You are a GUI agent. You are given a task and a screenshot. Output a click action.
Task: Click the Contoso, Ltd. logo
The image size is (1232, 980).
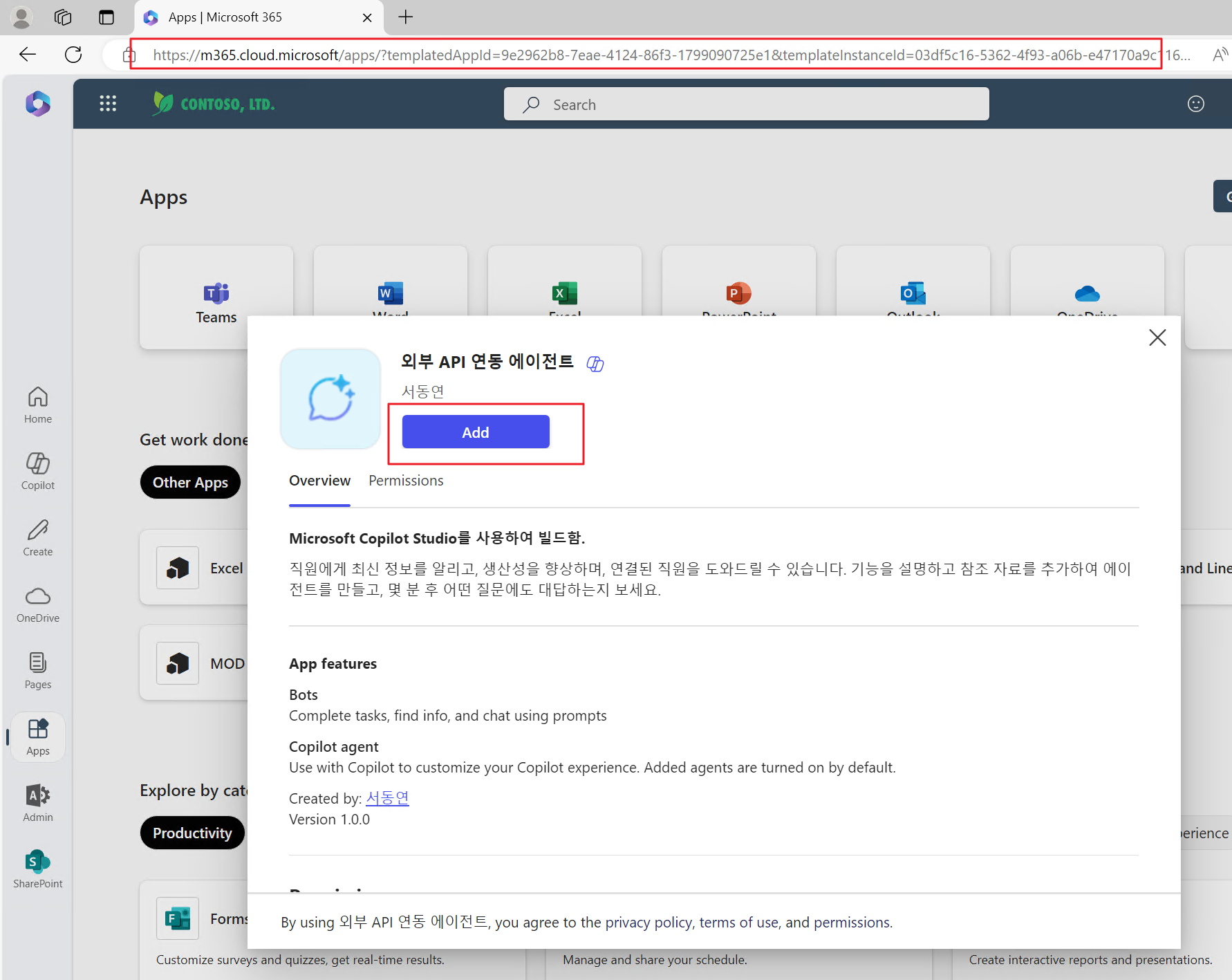click(214, 104)
